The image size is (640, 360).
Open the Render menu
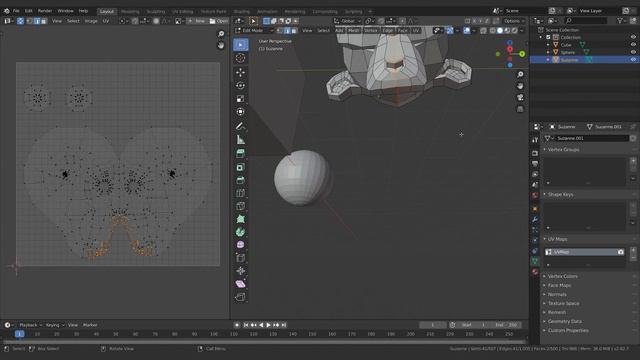[45, 11]
